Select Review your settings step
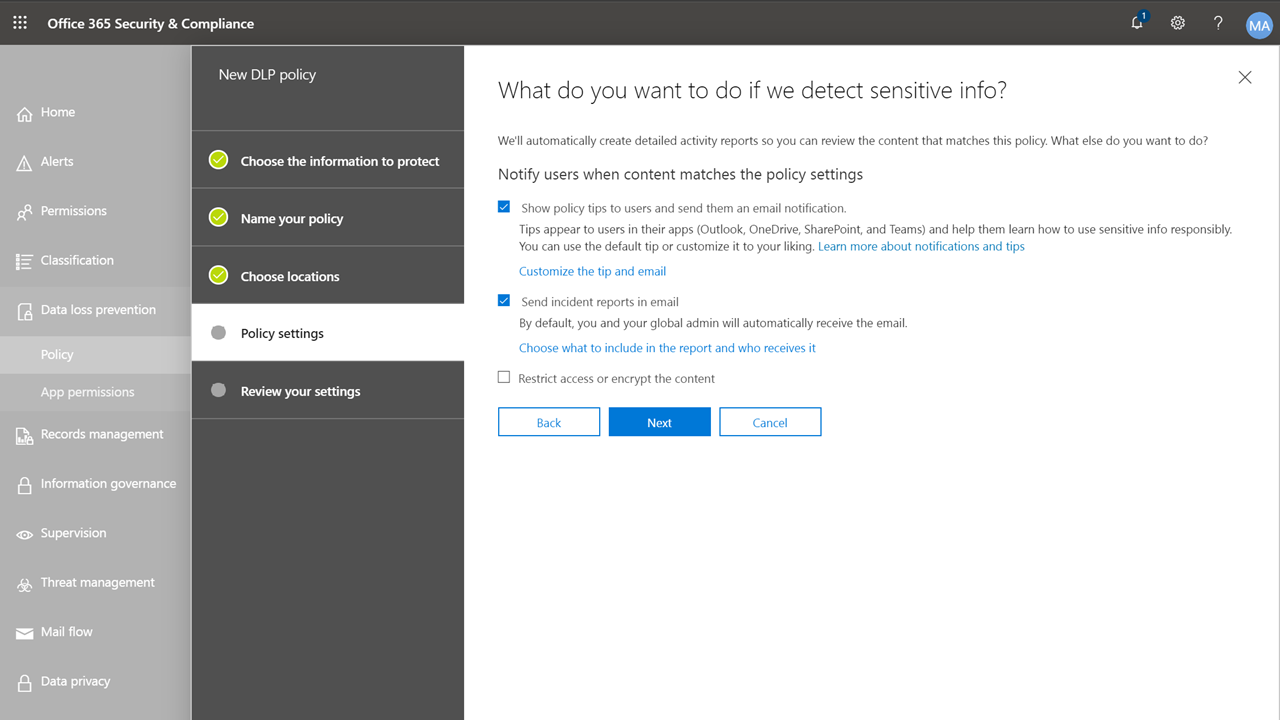The width and height of the screenshot is (1280, 720). click(x=328, y=391)
